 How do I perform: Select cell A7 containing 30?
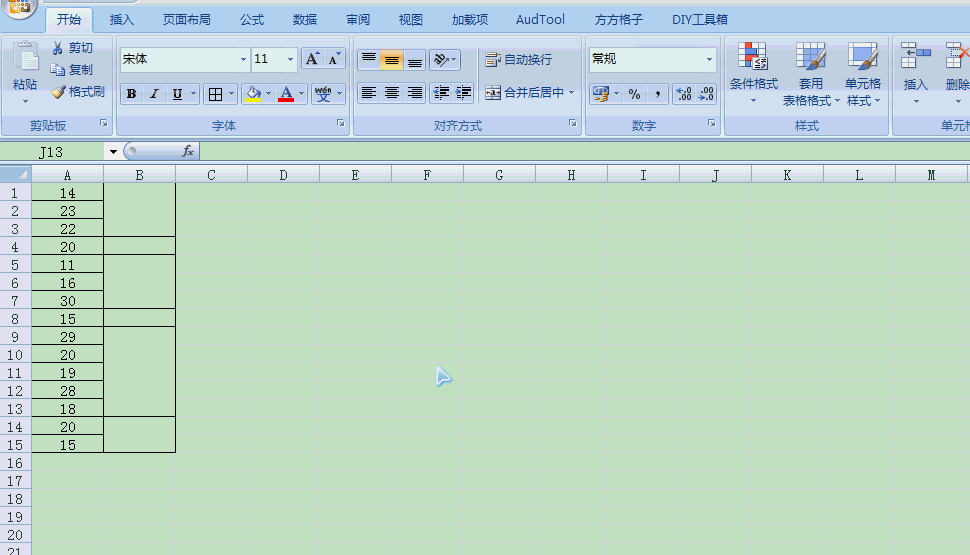point(67,301)
